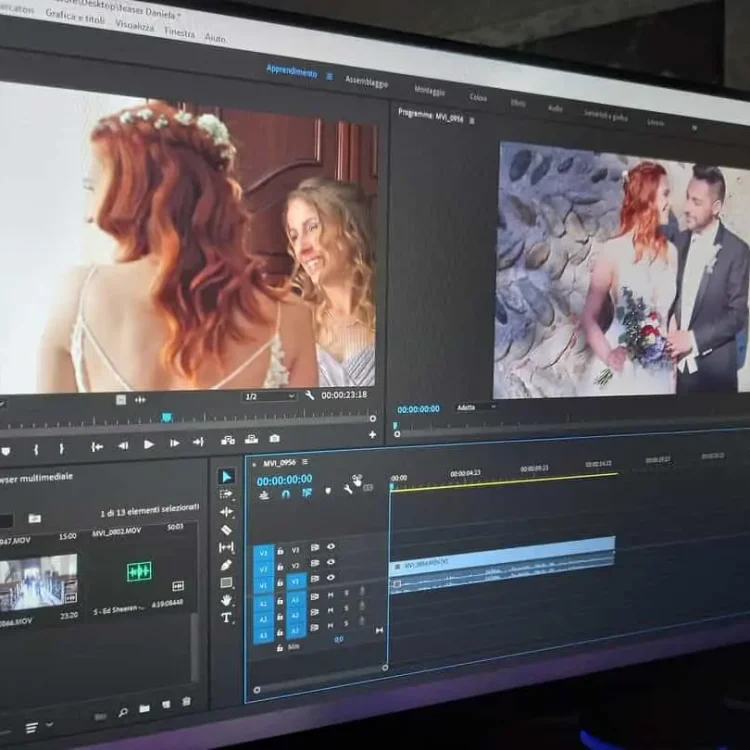
Task: Open source monitor 1/2 resolution dropdown
Action: 269,397
